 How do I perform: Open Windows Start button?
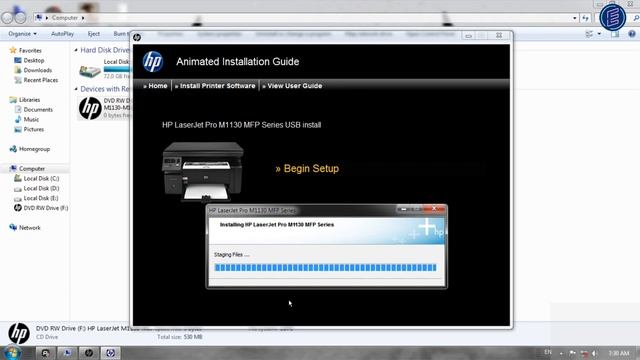11,352
